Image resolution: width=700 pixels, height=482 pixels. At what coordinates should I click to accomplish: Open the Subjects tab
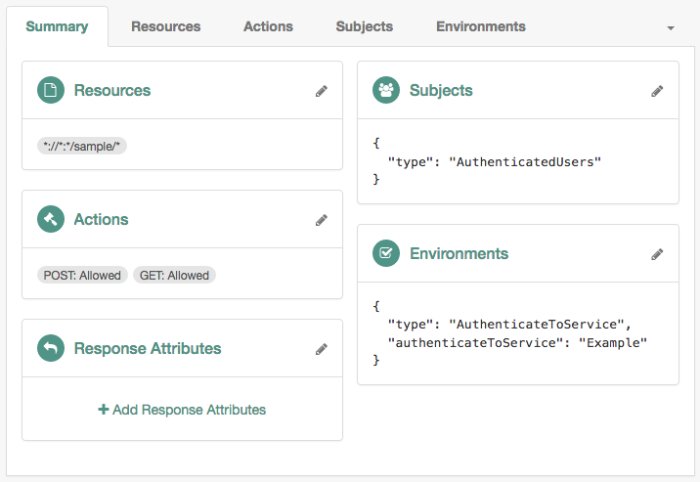[x=364, y=26]
